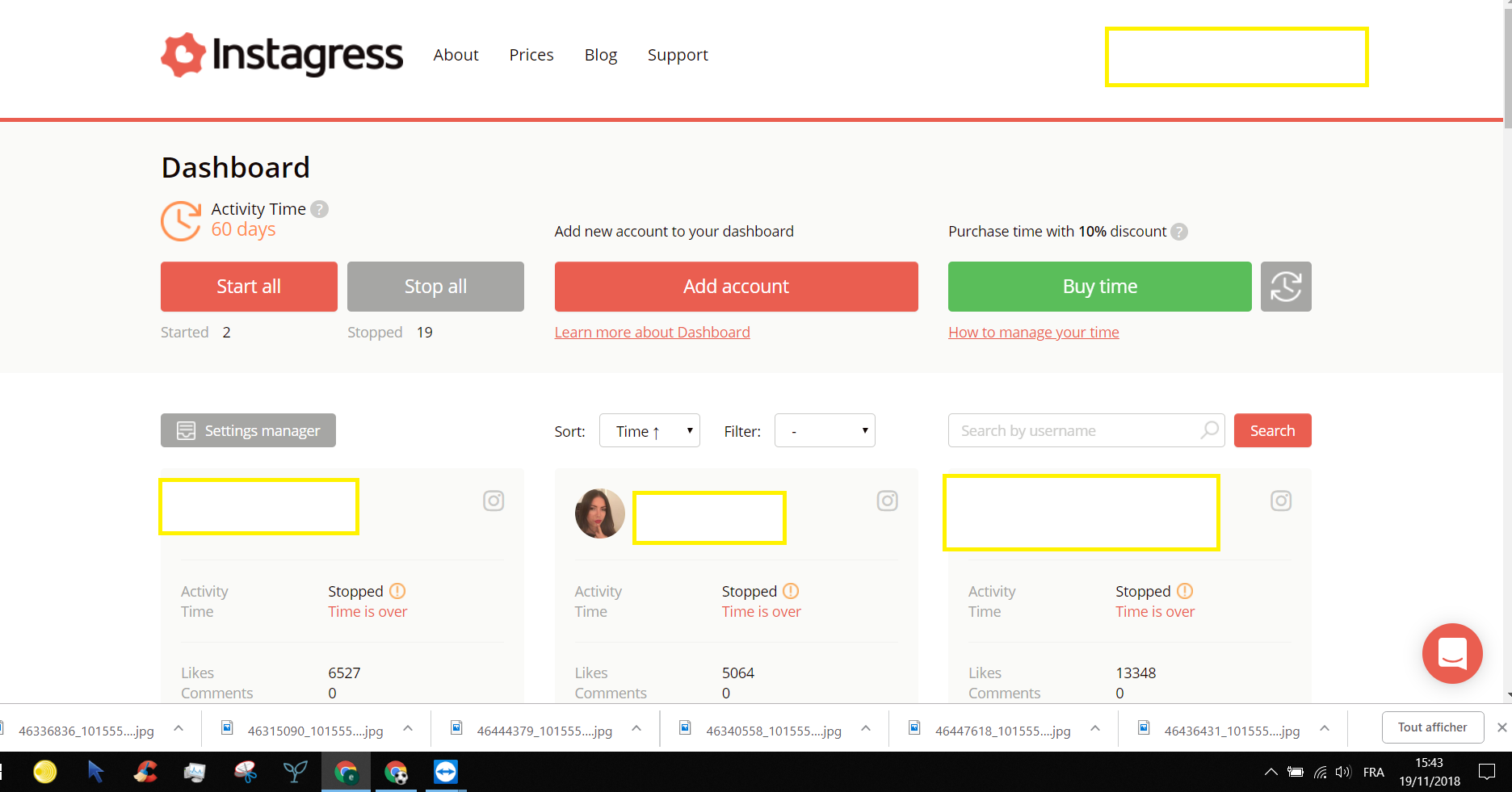Image resolution: width=1512 pixels, height=792 pixels.
Task: Show hidden system tray icons
Action: (1270, 773)
